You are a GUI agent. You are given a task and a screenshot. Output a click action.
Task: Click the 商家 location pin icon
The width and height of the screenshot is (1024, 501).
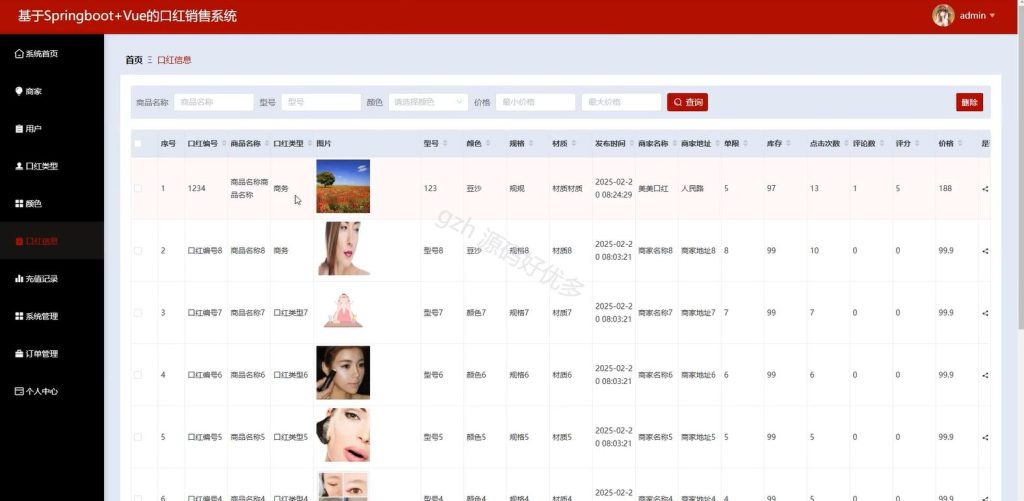[x=19, y=91]
